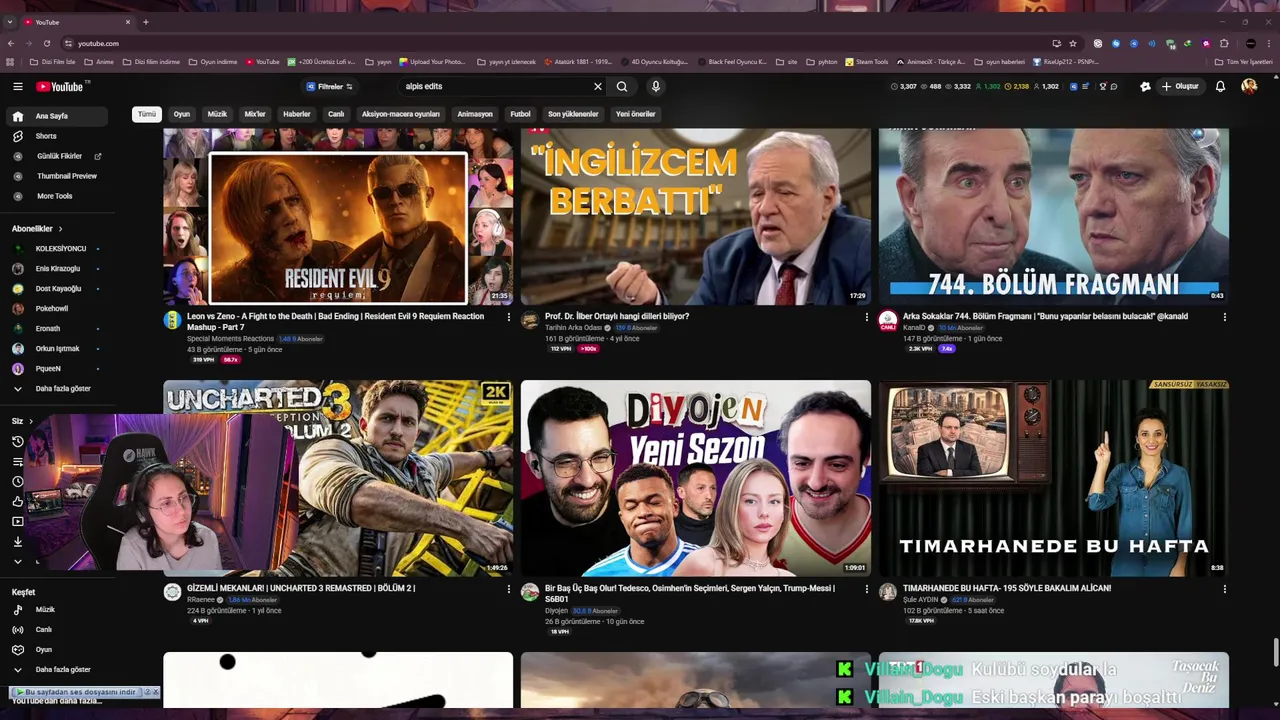Image resolution: width=1280 pixels, height=720 pixels.
Task: Open the Arka Sokaklar 744 trailer thumbnail
Action: coord(1053,216)
